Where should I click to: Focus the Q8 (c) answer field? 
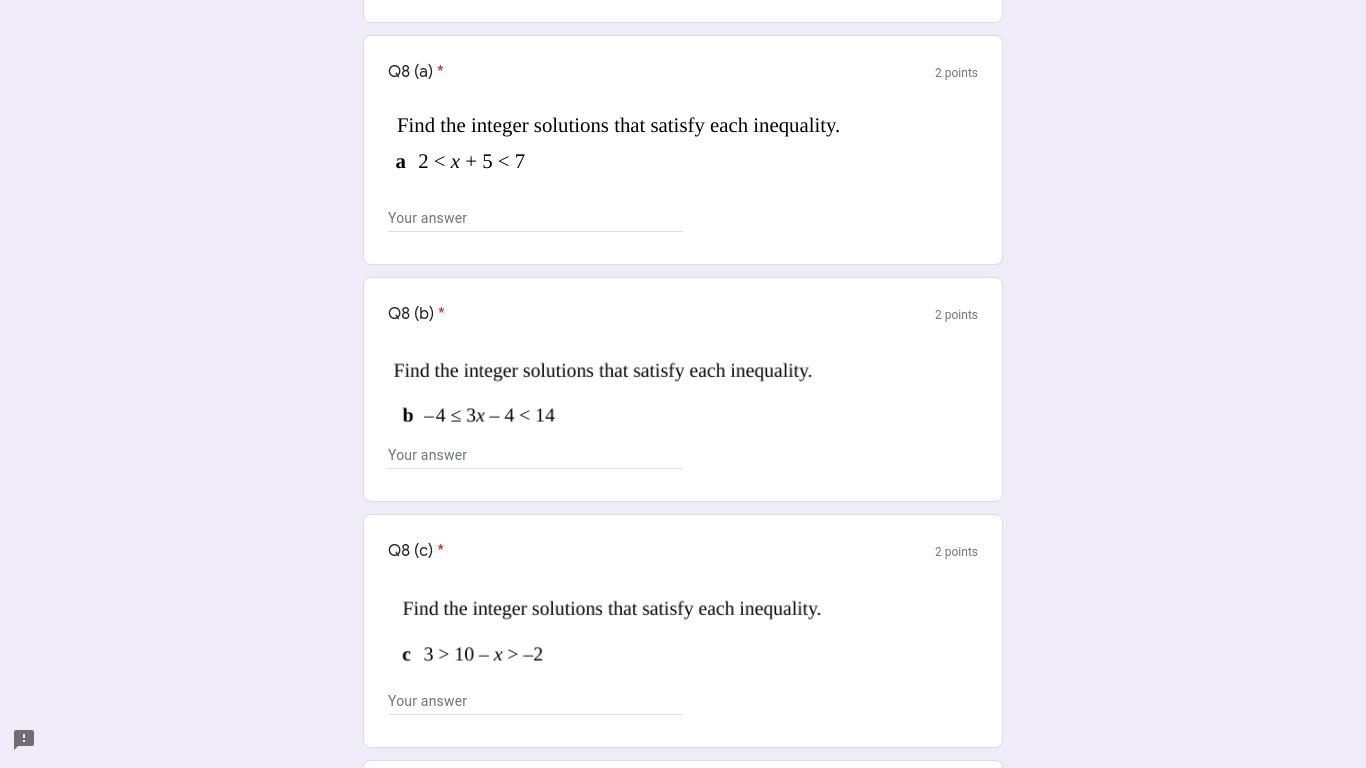point(535,701)
